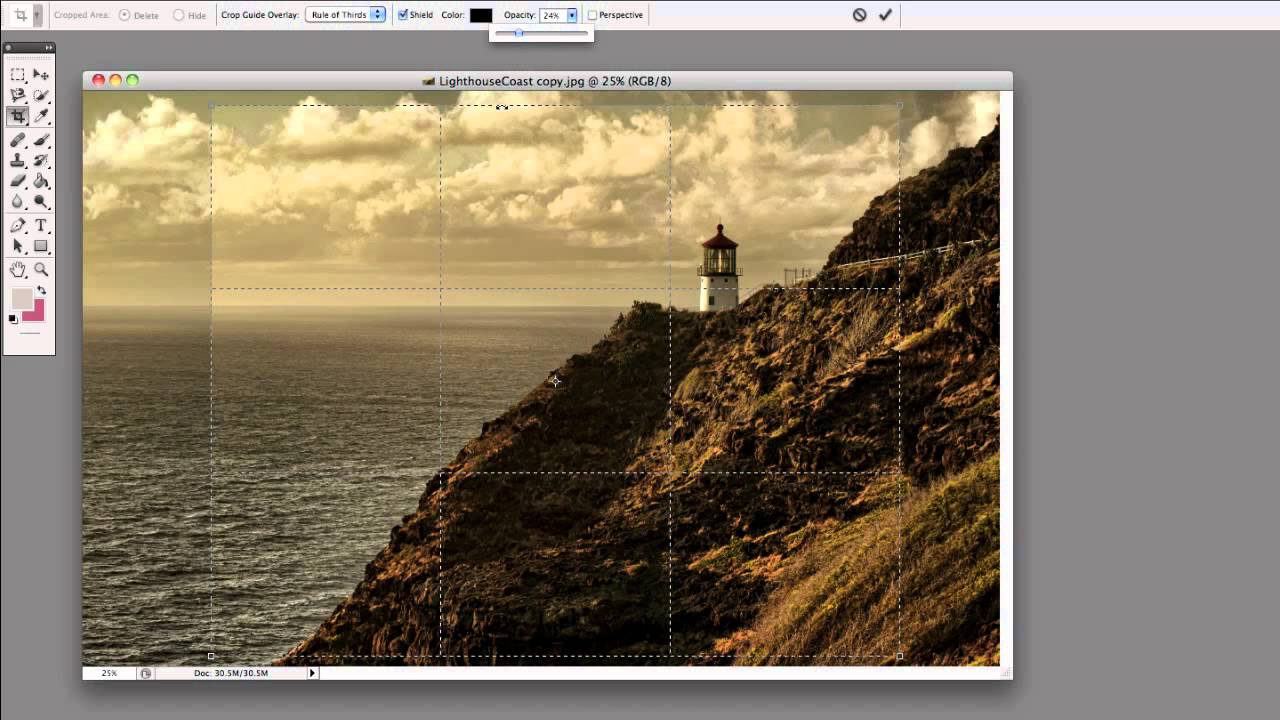Click the Doc: 30.5M/30.5M status text
This screenshot has height=720, width=1280.
[x=231, y=673]
